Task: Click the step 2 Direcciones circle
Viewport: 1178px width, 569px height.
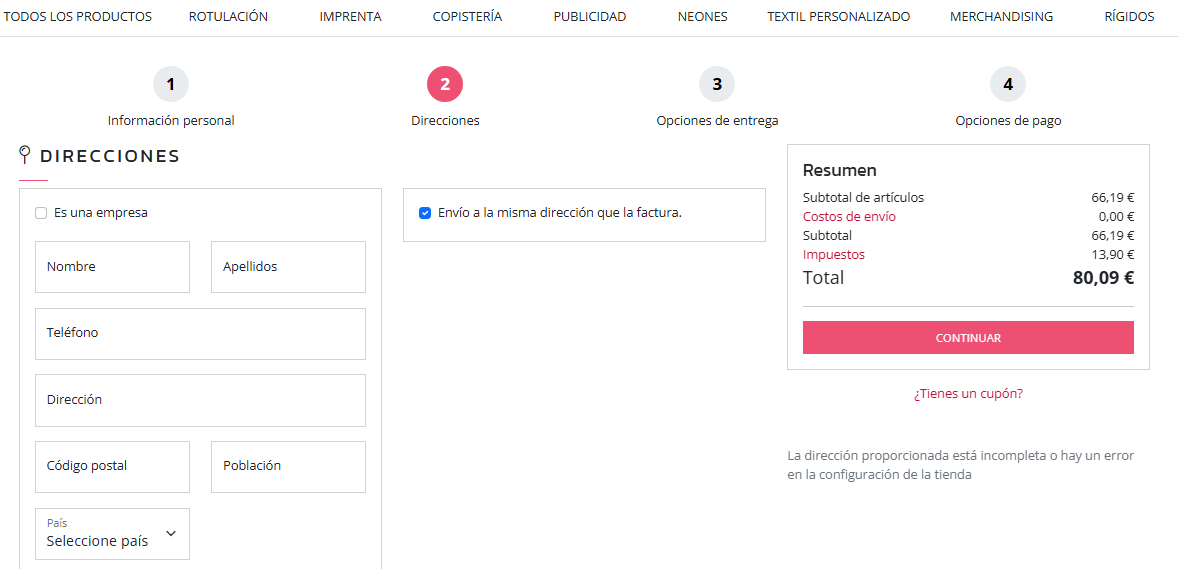Action: (x=445, y=85)
